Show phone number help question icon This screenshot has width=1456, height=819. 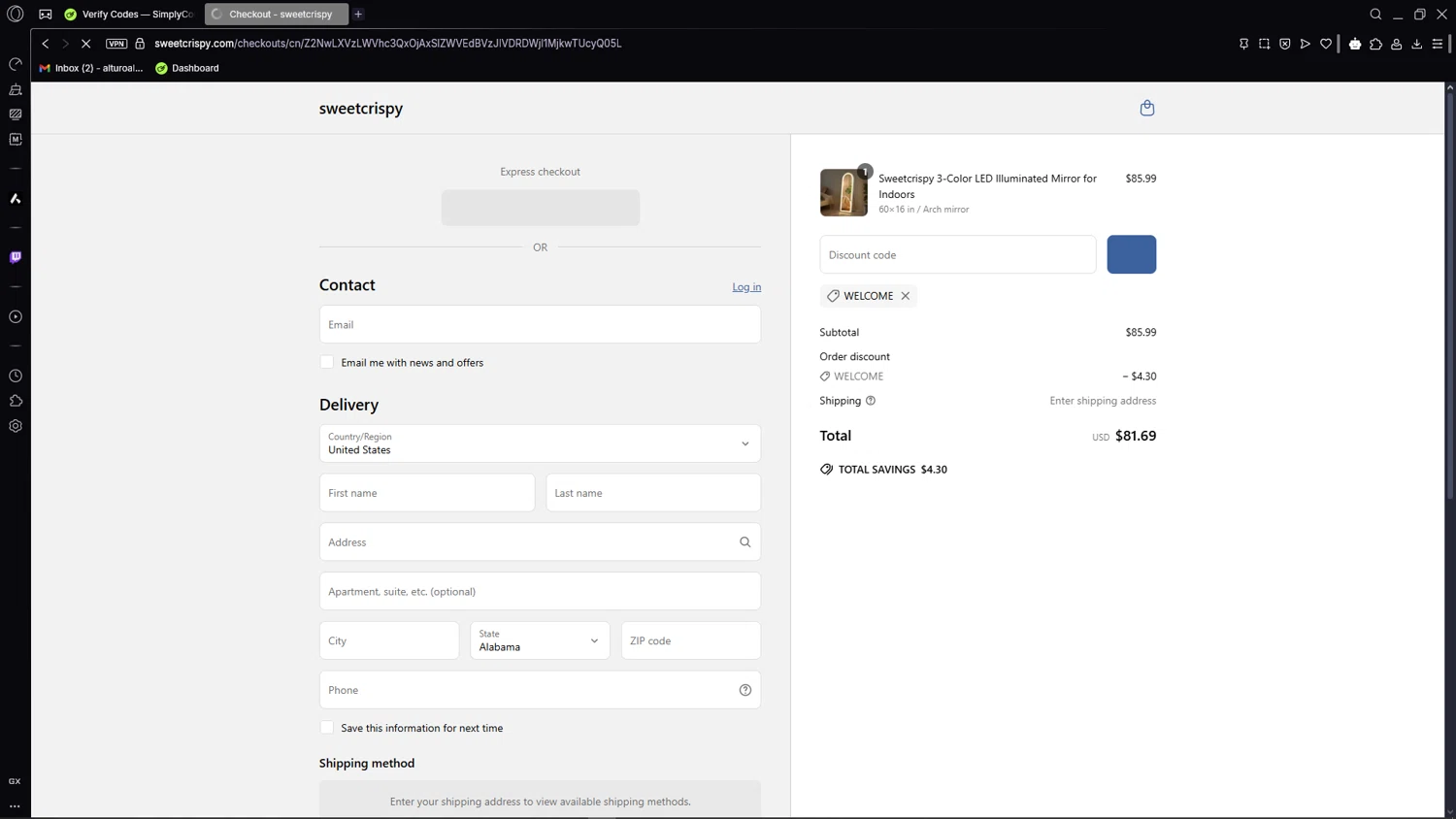[745, 690]
